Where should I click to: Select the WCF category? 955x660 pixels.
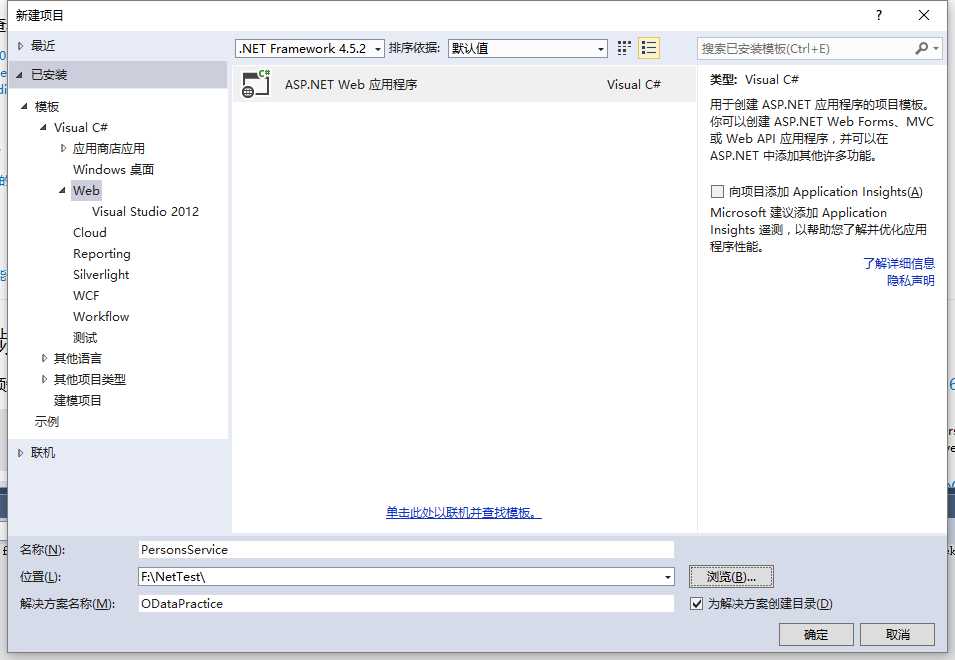point(86,295)
